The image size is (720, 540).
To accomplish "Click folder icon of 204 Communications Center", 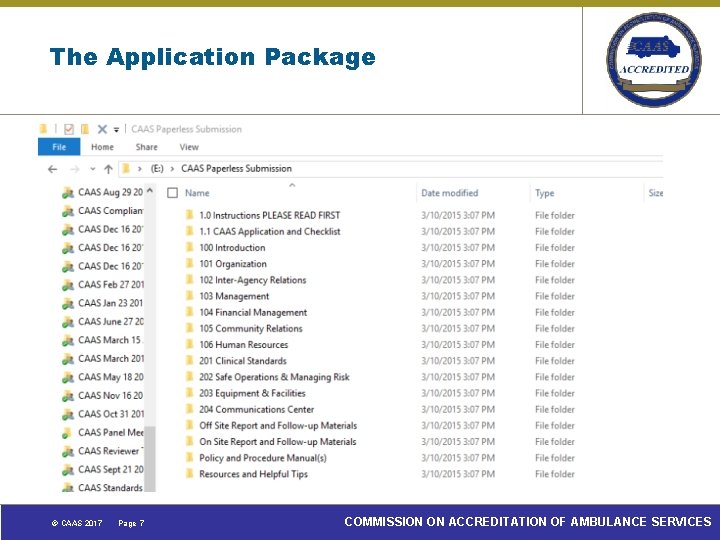I will (x=189, y=409).
